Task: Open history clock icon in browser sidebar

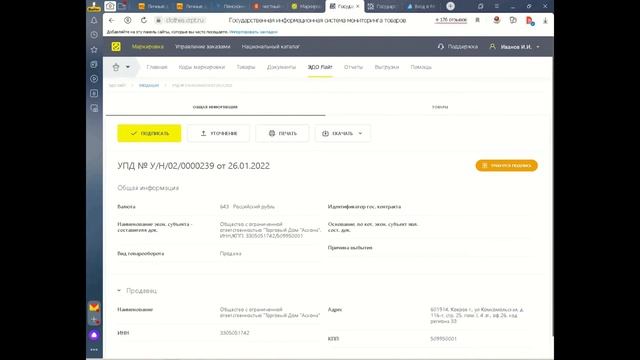Action: pyautogui.click(x=94, y=35)
